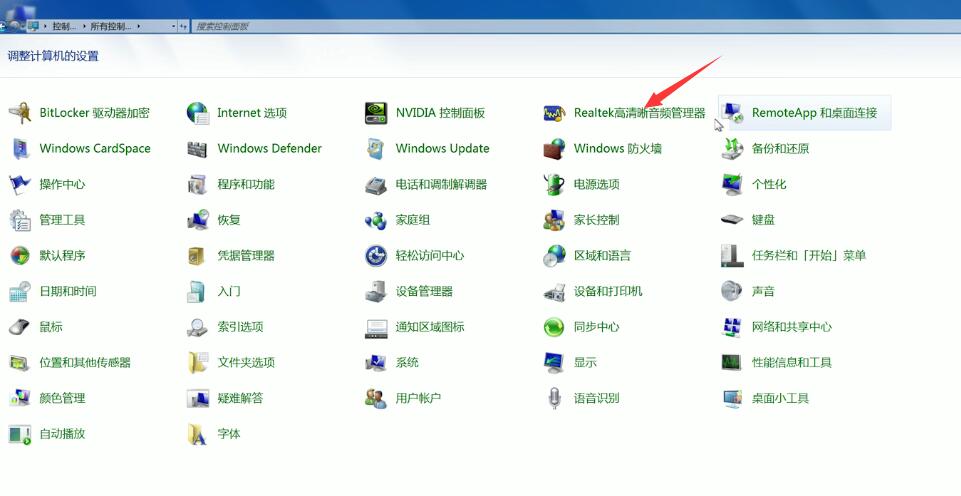The image size is (961, 496).
Task: Open 家庭组
Action: pyautogui.click(x=398, y=219)
